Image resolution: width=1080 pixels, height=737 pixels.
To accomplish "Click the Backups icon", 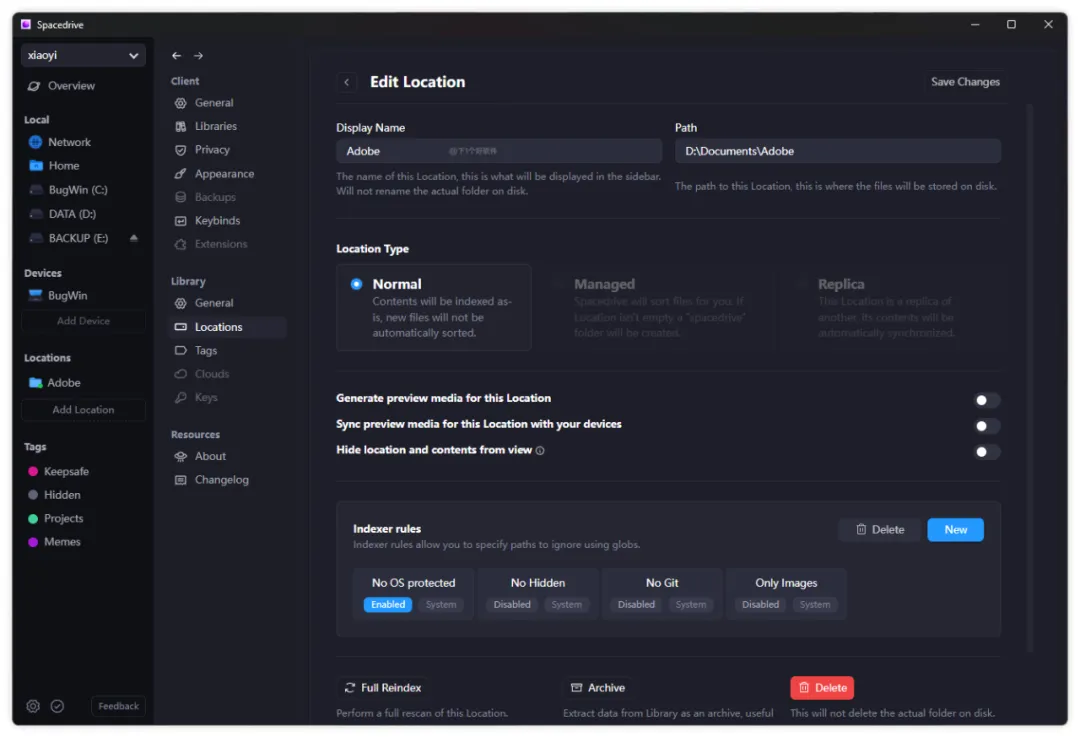I will click(180, 197).
